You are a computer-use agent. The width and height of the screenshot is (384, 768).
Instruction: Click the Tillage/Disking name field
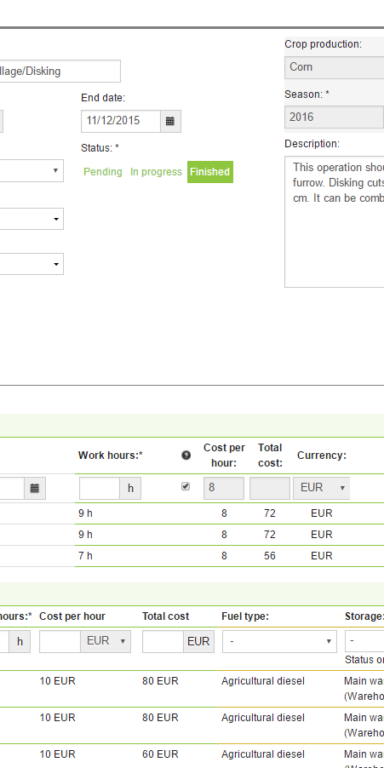[x=60, y=72]
